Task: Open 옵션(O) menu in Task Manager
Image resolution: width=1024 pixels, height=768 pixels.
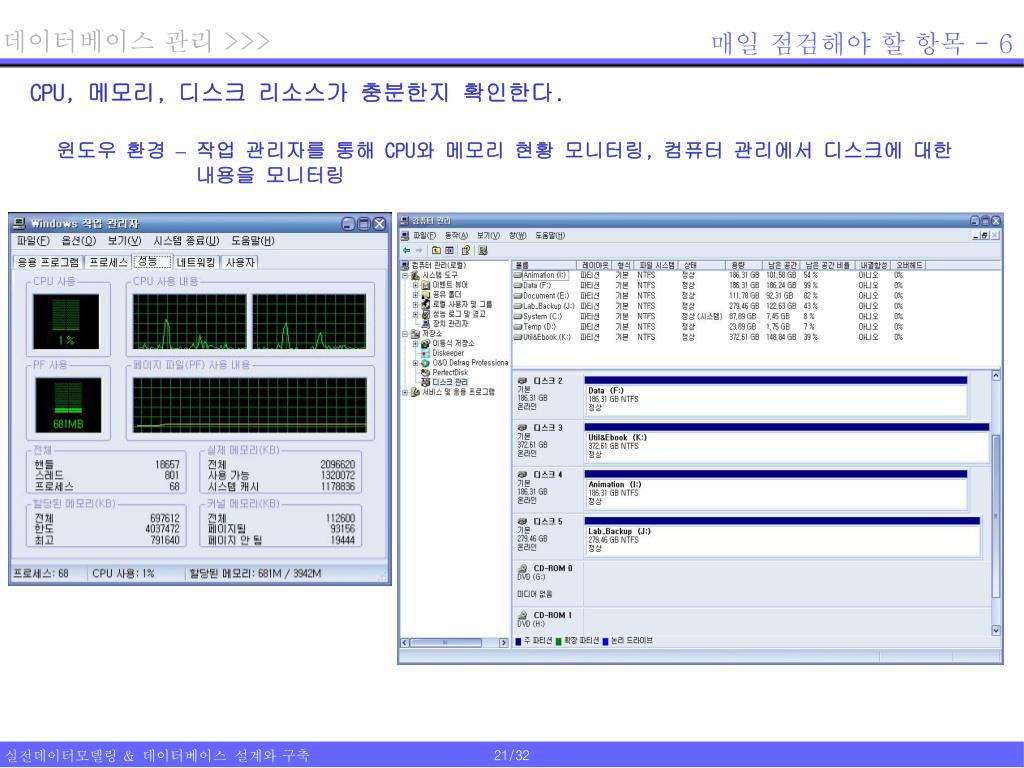Action: click(x=78, y=241)
